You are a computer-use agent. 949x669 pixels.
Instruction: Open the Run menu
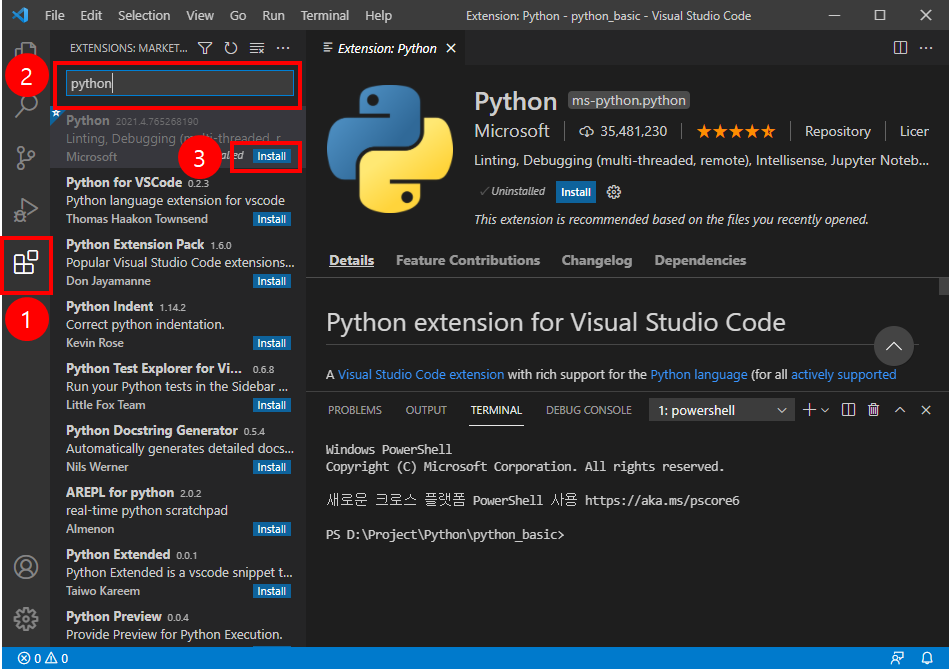274,15
